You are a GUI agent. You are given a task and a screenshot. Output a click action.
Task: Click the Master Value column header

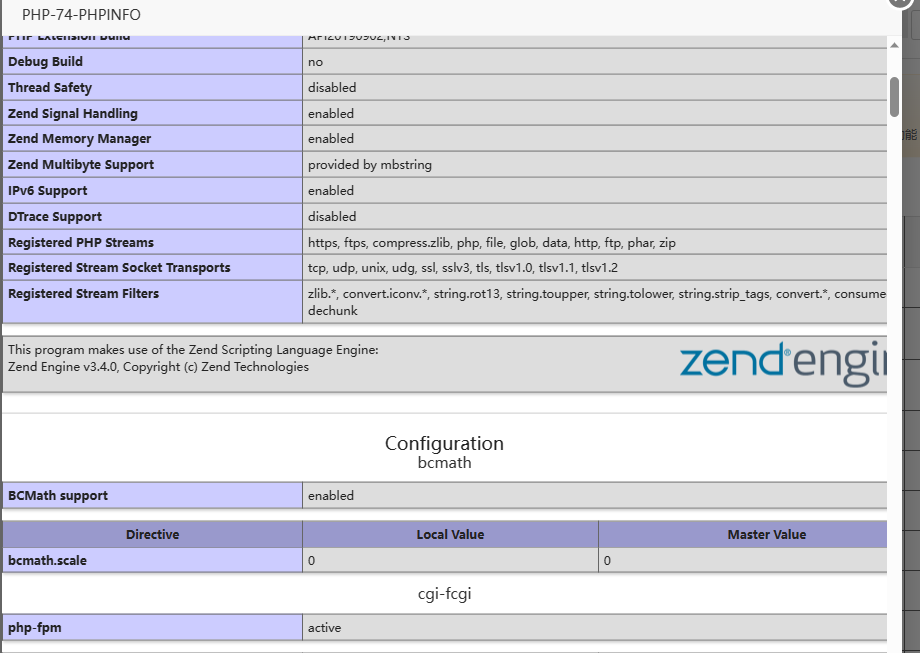766,535
